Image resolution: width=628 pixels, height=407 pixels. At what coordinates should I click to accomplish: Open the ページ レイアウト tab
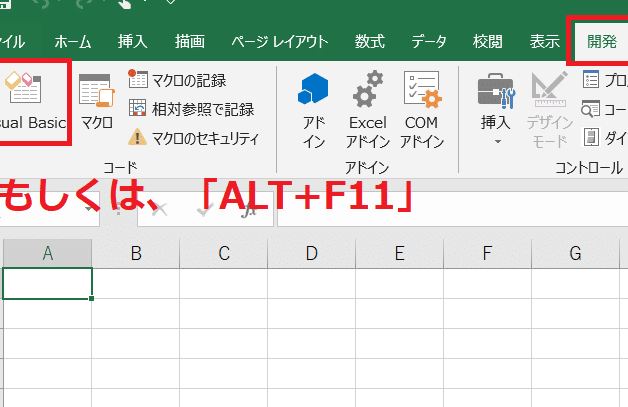point(279,41)
